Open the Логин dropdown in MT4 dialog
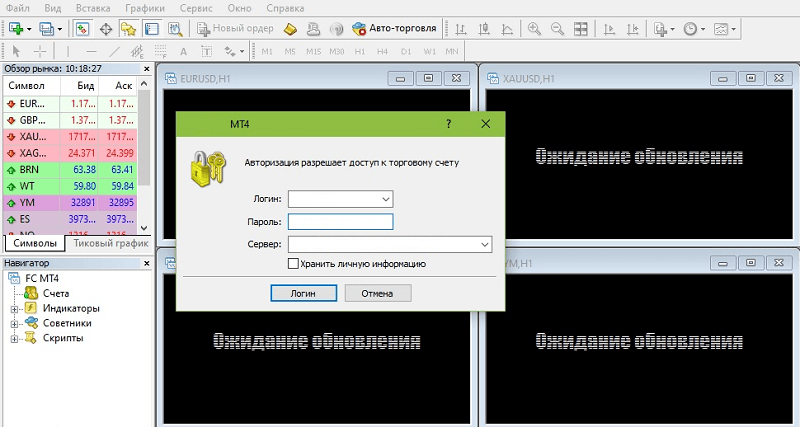Viewport: 800px width, 427px height. click(386, 199)
